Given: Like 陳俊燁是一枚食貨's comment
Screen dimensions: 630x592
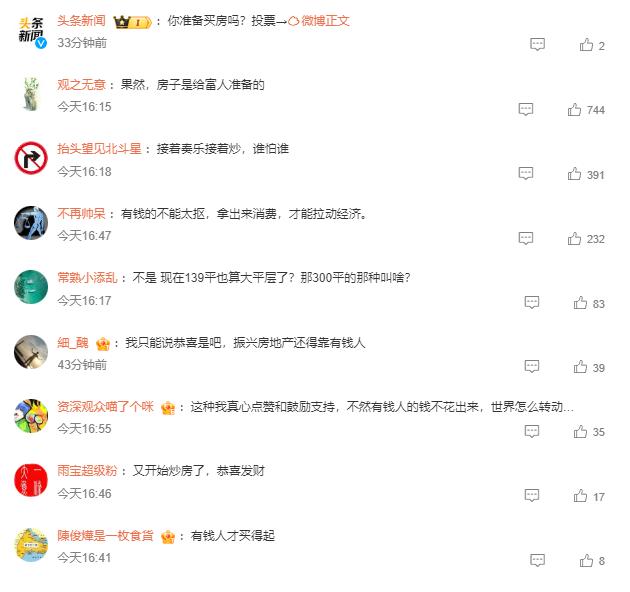Looking at the screenshot, I should (586, 560).
